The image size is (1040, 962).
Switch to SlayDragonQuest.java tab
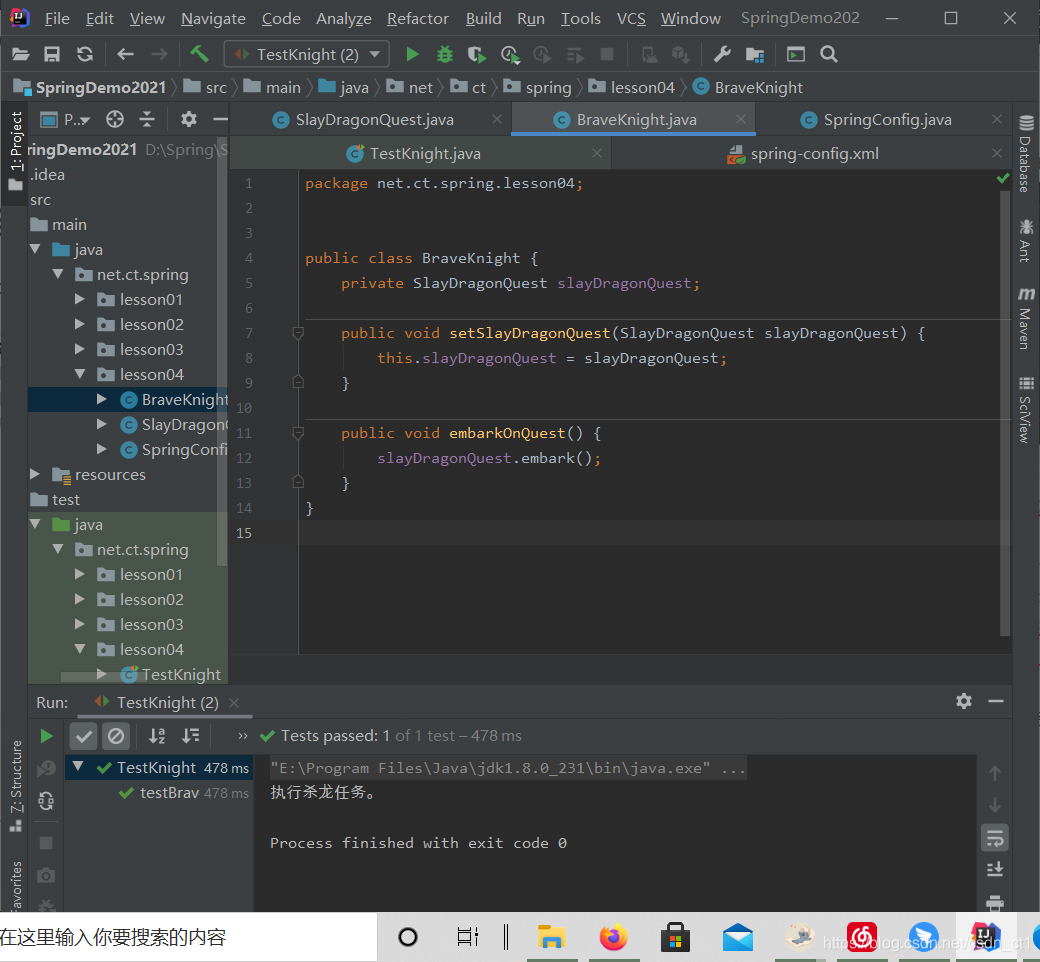pos(375,120)
